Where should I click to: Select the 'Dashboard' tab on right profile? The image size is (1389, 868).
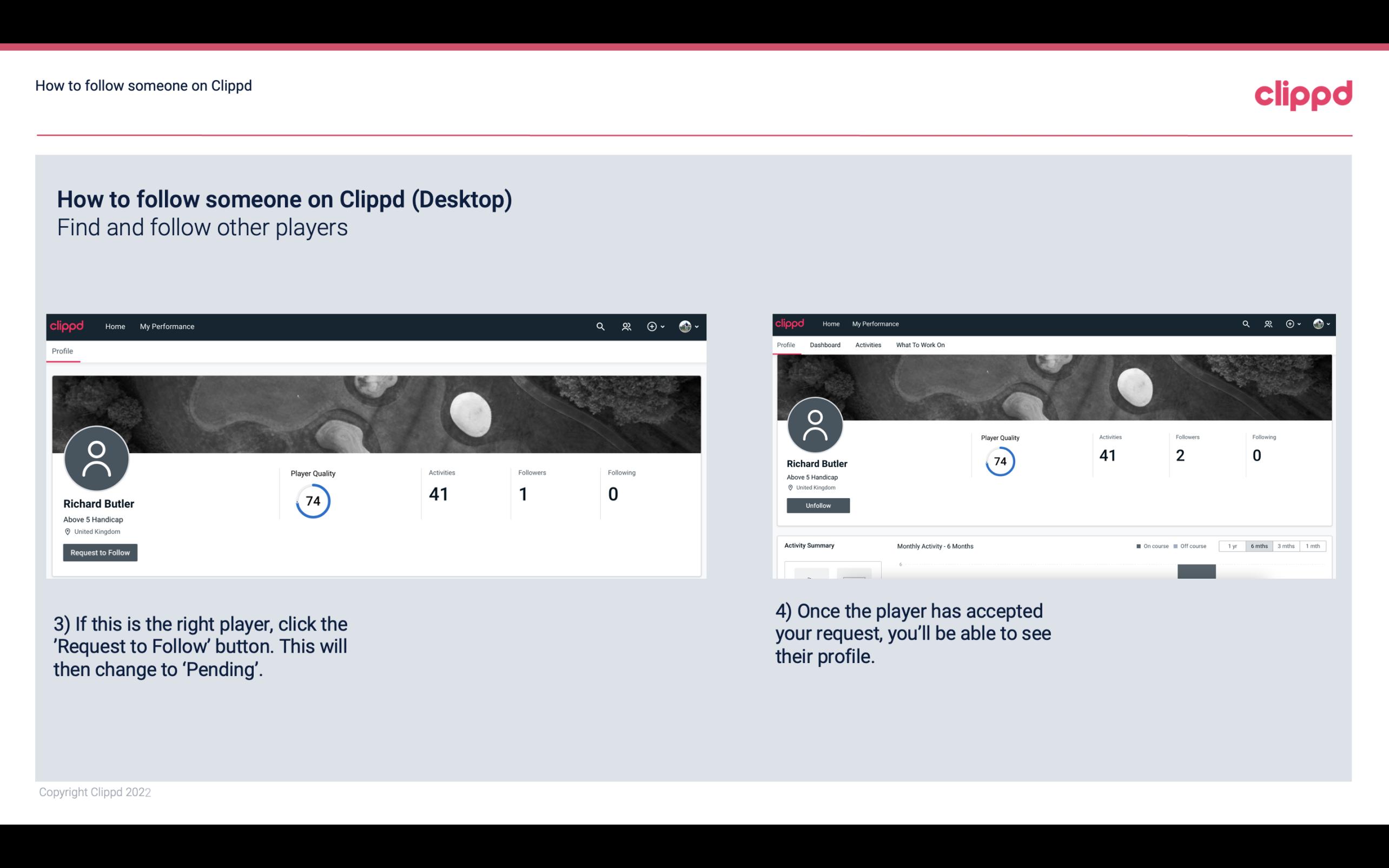click(x=824, y=344)
